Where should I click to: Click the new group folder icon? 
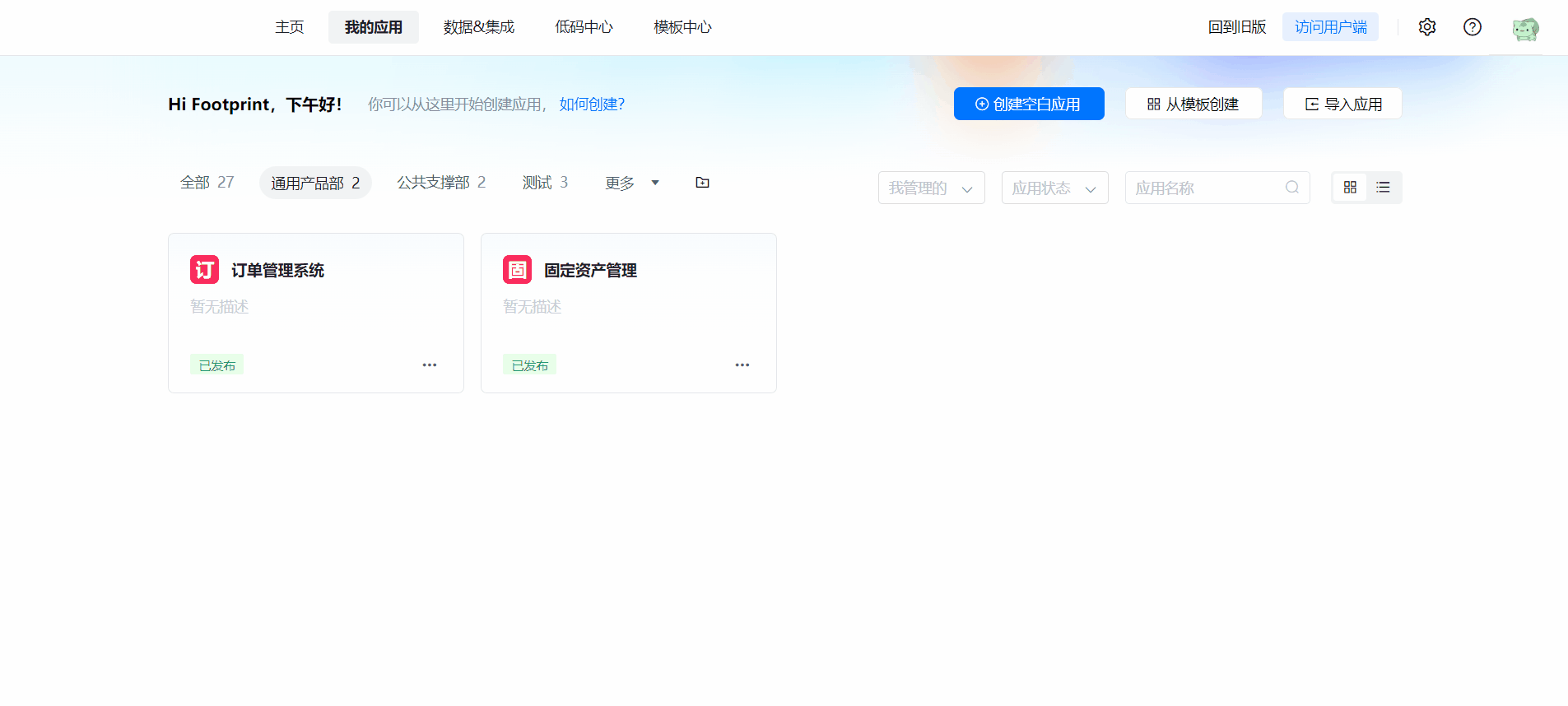point(702,183)
